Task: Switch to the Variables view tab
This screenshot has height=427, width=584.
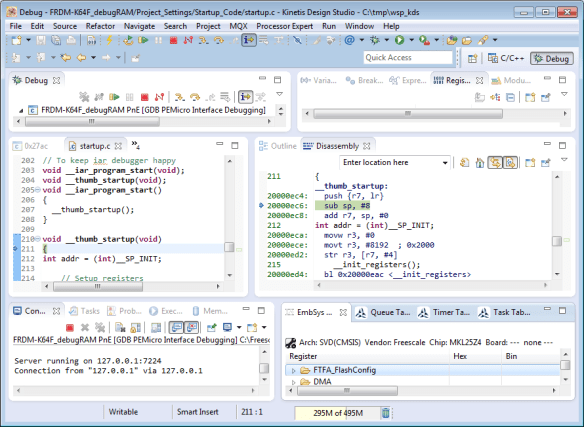Action: [x=319, y=80]
